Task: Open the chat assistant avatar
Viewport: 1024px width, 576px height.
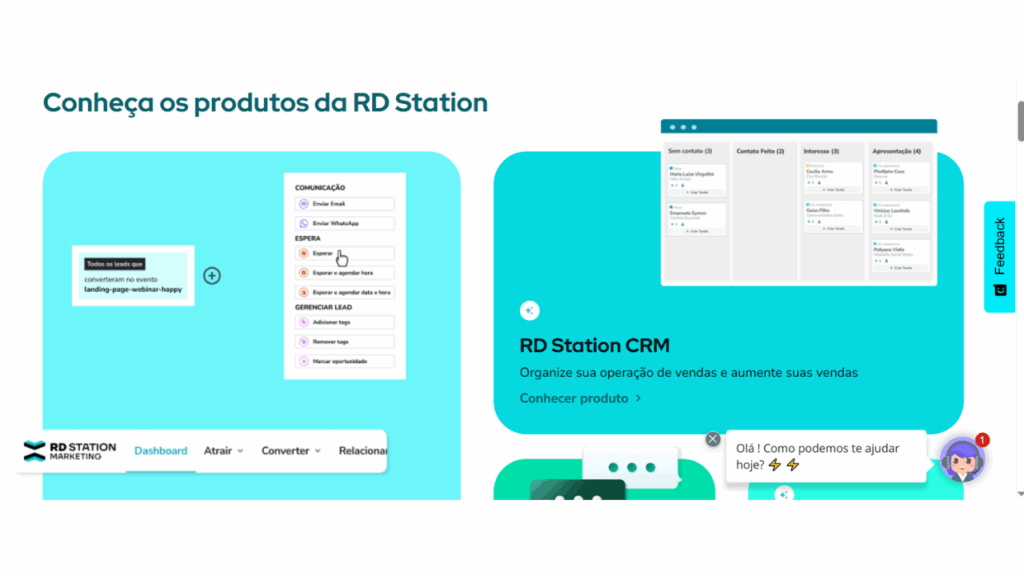Action: tap(963, 460)
